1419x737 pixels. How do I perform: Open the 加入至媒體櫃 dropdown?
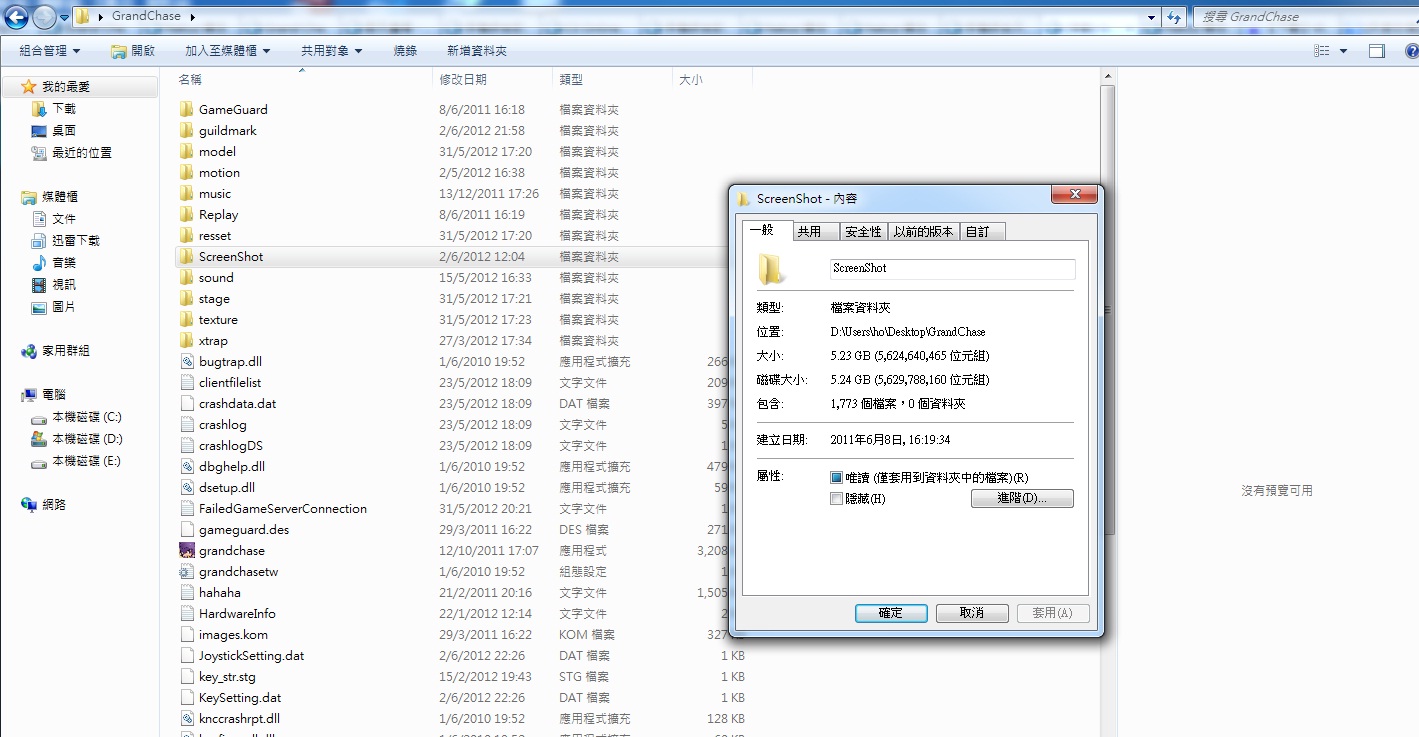228,51
